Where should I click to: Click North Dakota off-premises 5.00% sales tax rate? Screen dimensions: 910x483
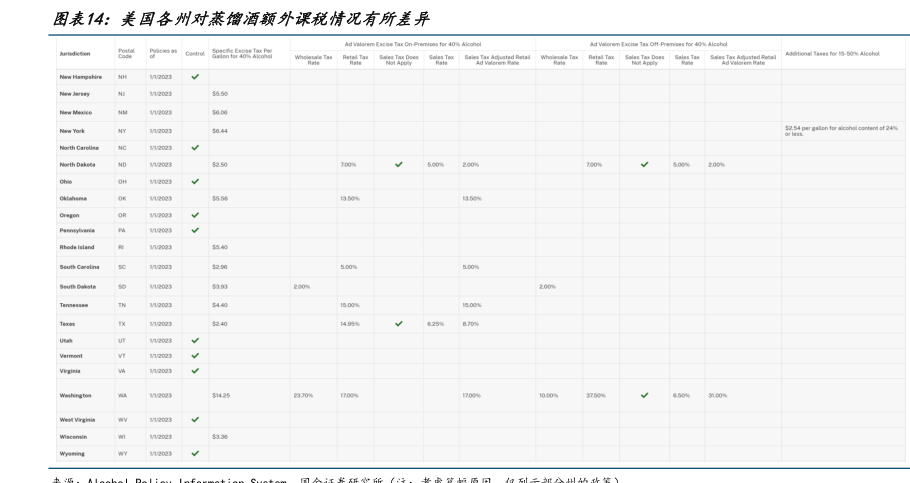[681, 165]
